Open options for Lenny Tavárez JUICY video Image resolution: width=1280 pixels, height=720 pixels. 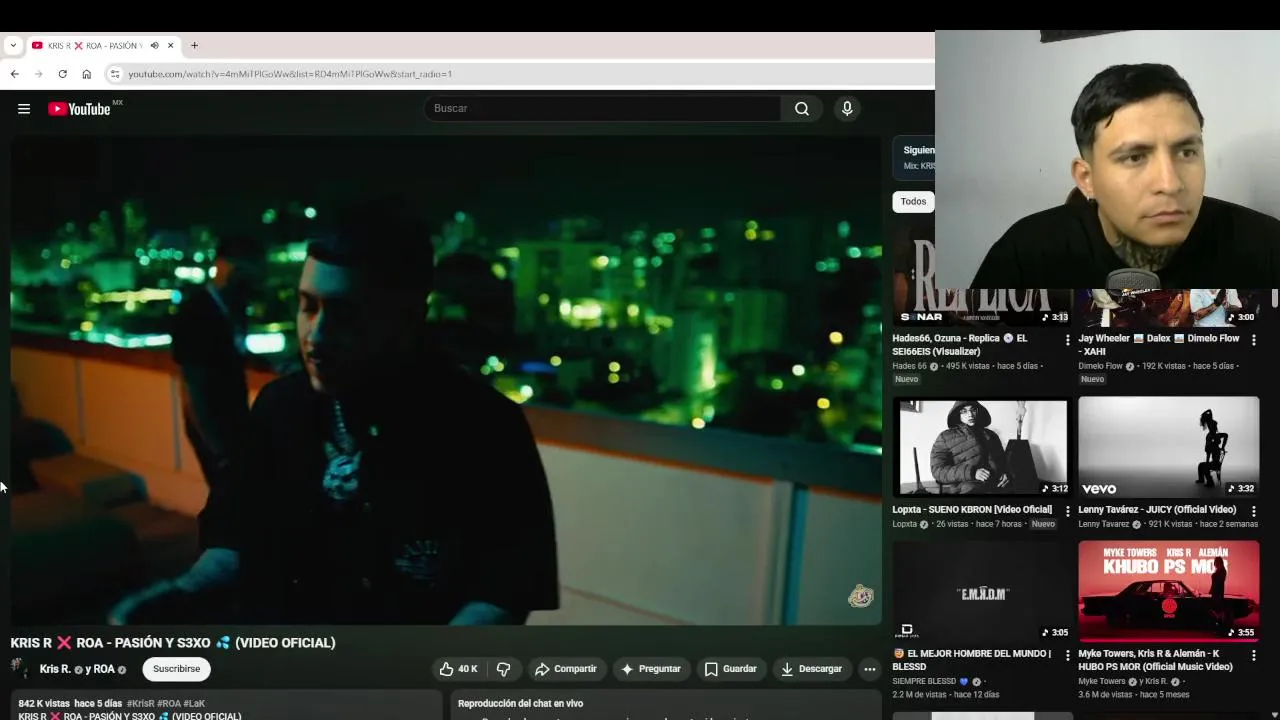pyautogui.click(x=1253, y=511)
